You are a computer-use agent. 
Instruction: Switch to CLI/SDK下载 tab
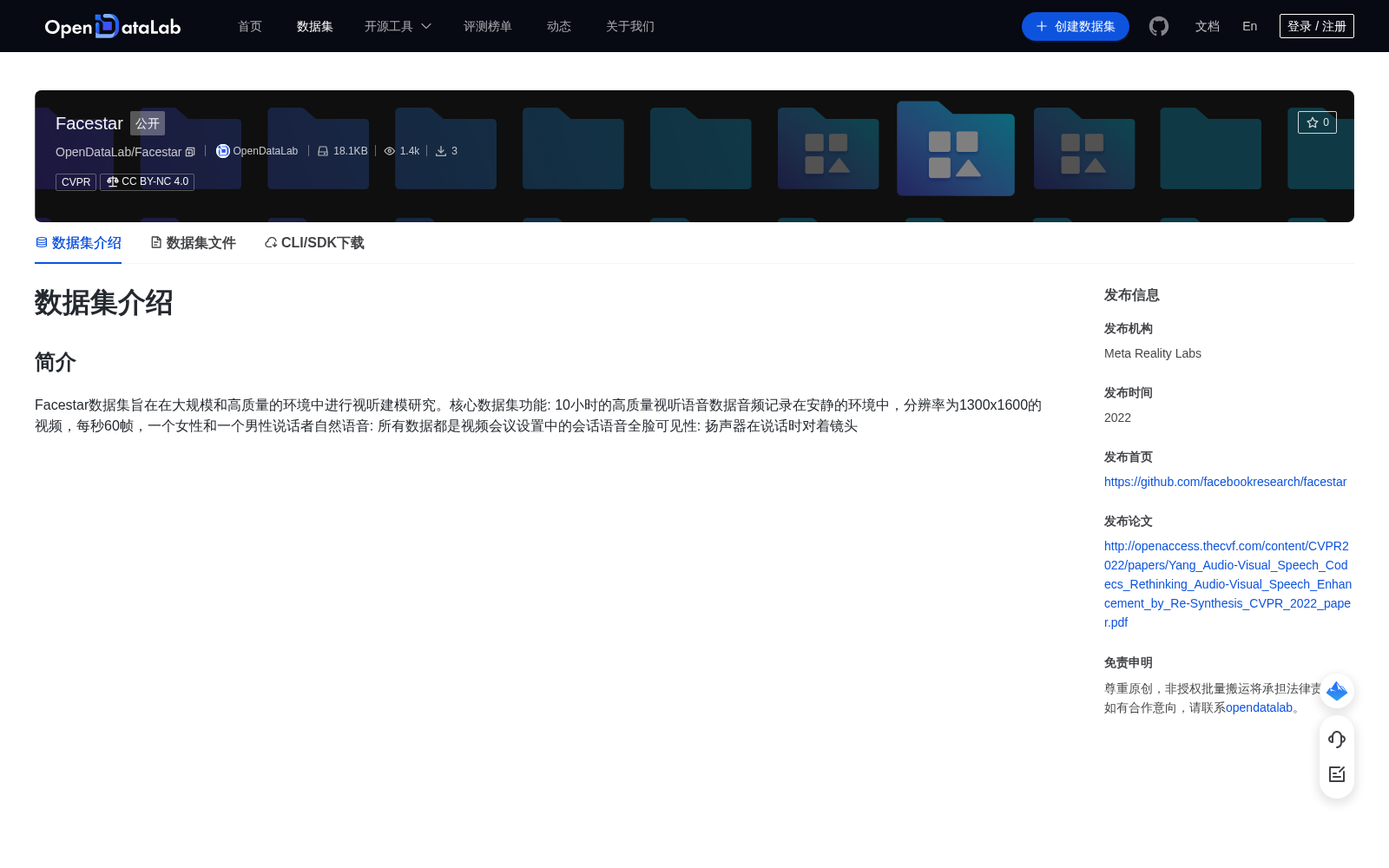point(314,243)
